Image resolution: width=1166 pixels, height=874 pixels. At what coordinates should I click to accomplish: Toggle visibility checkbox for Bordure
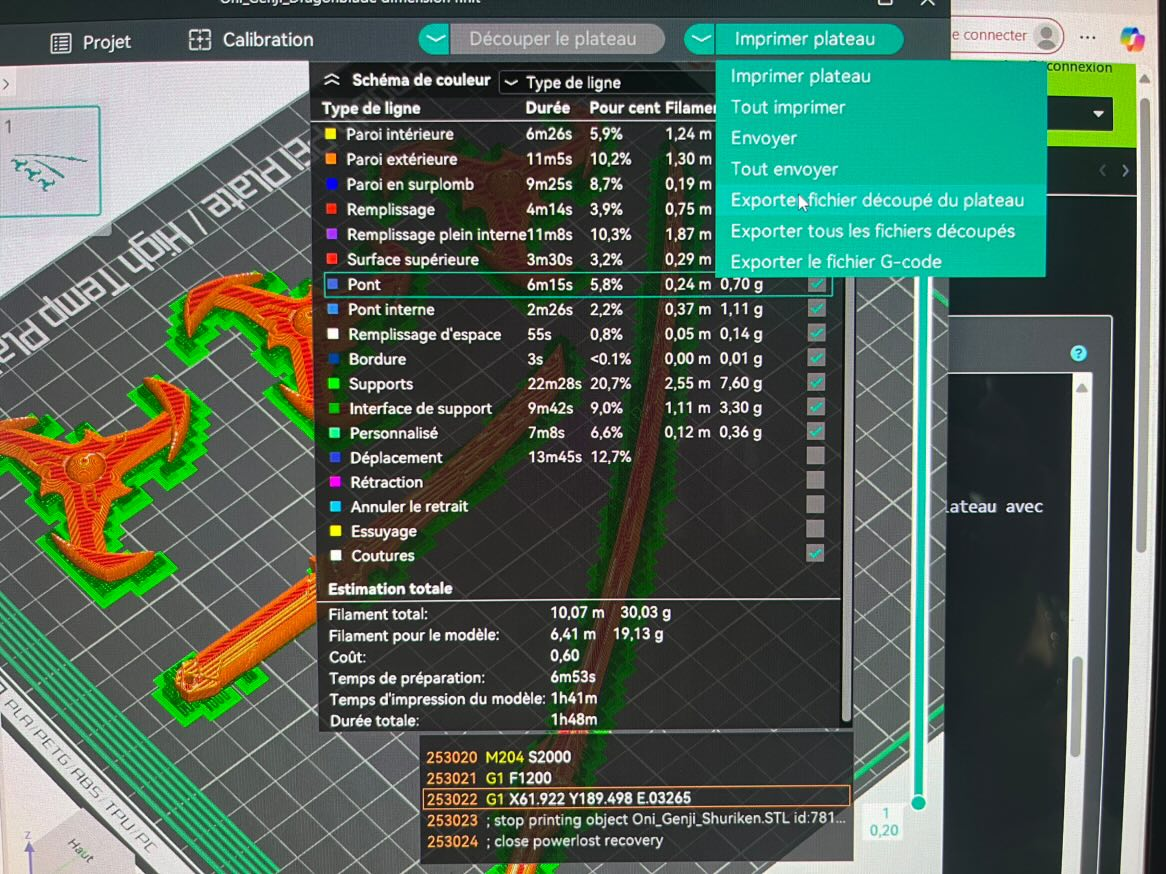tap(816, 358)
